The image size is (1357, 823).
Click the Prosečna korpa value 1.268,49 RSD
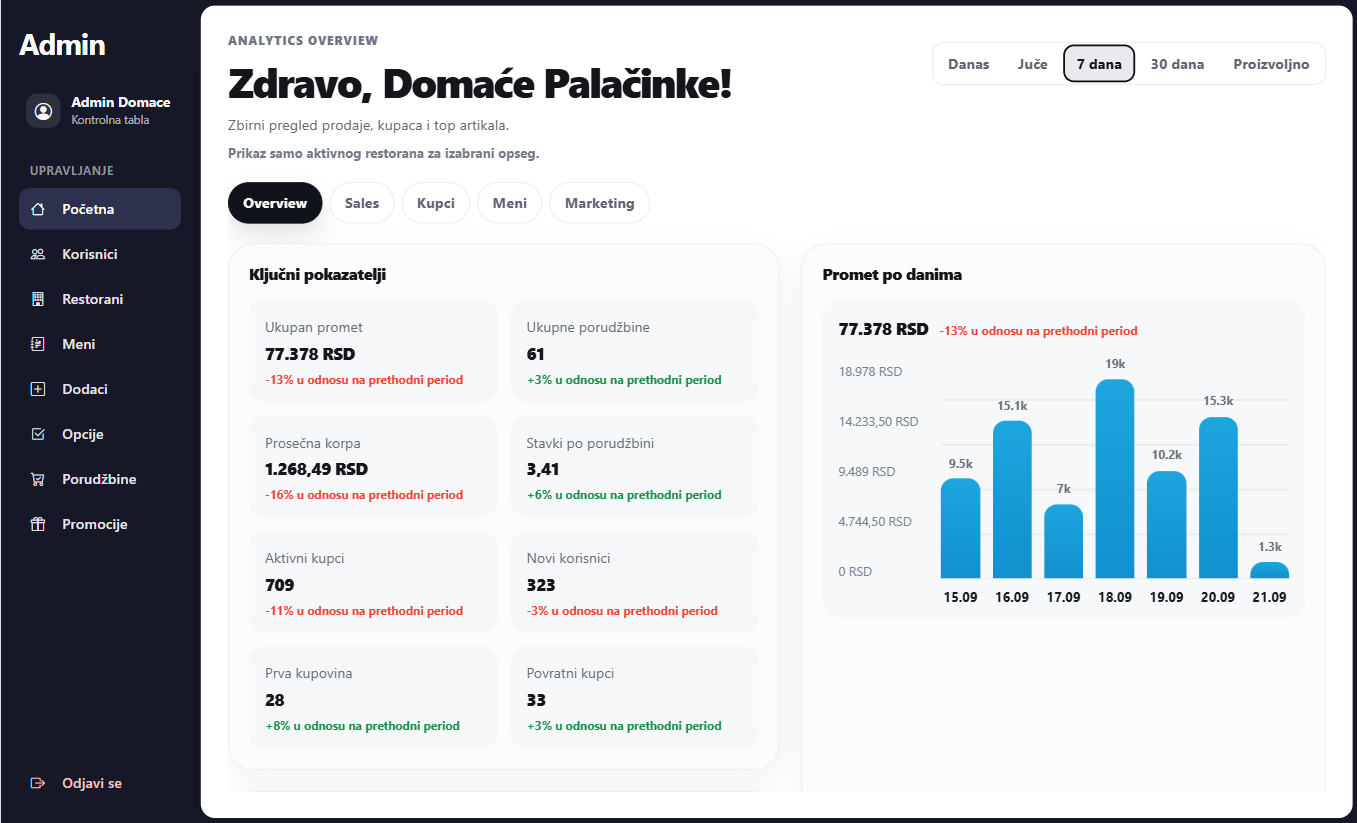pos(317,469)
